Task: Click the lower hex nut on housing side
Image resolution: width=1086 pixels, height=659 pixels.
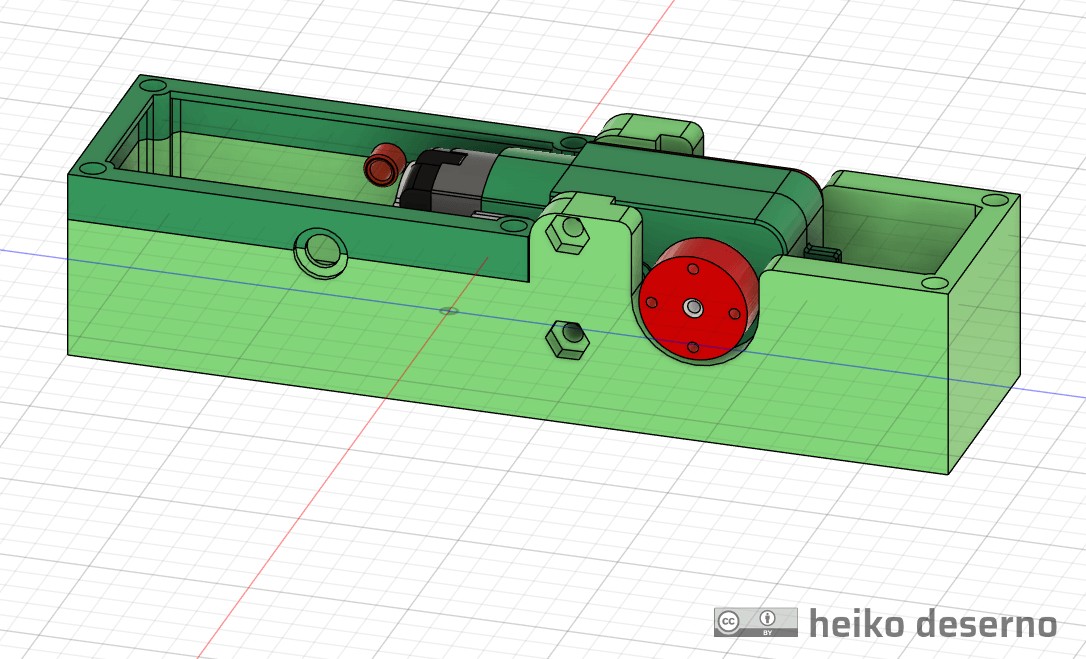Action: click(565, 339)
